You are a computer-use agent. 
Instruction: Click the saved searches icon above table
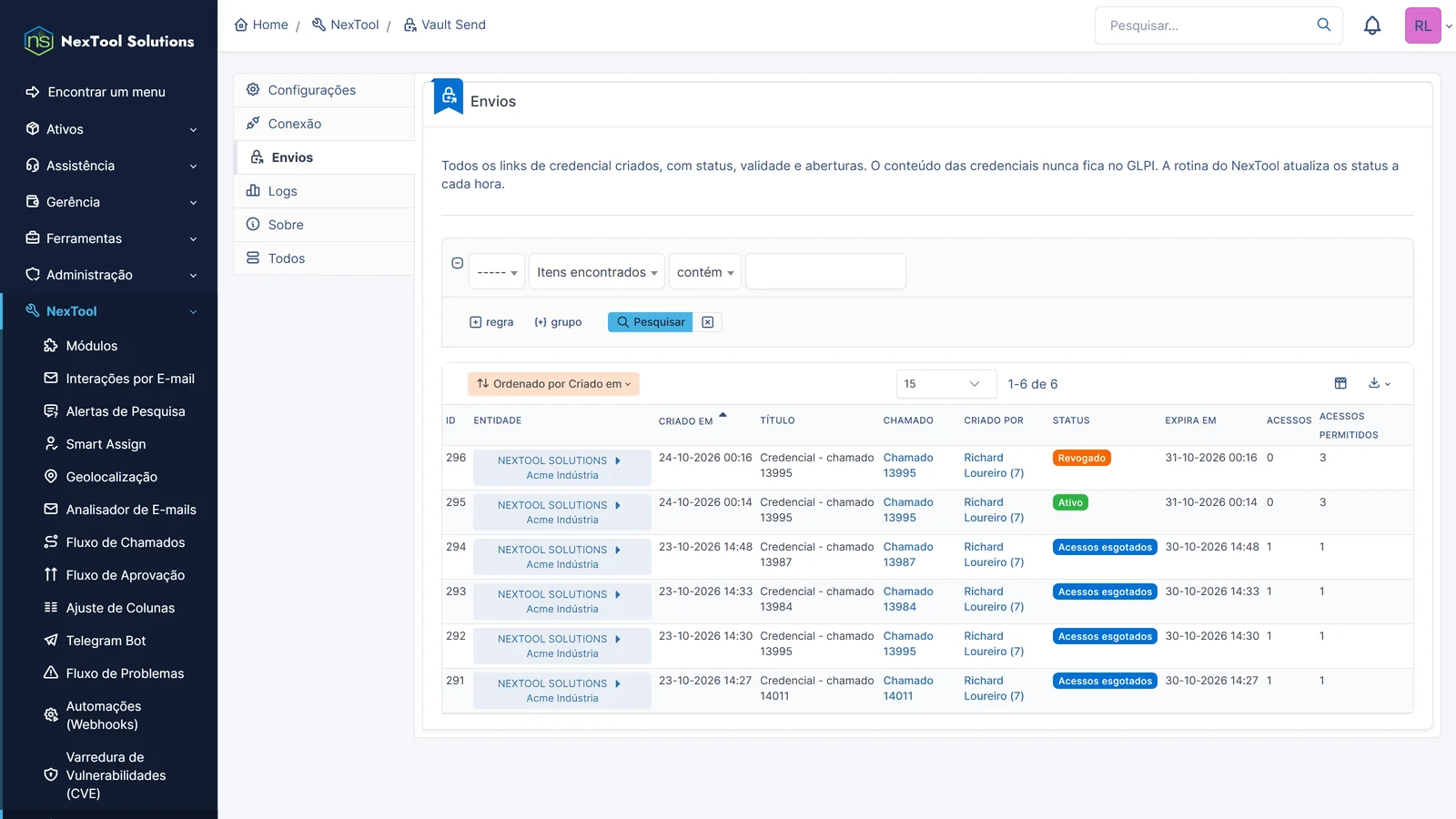(x=1340, y=383)
